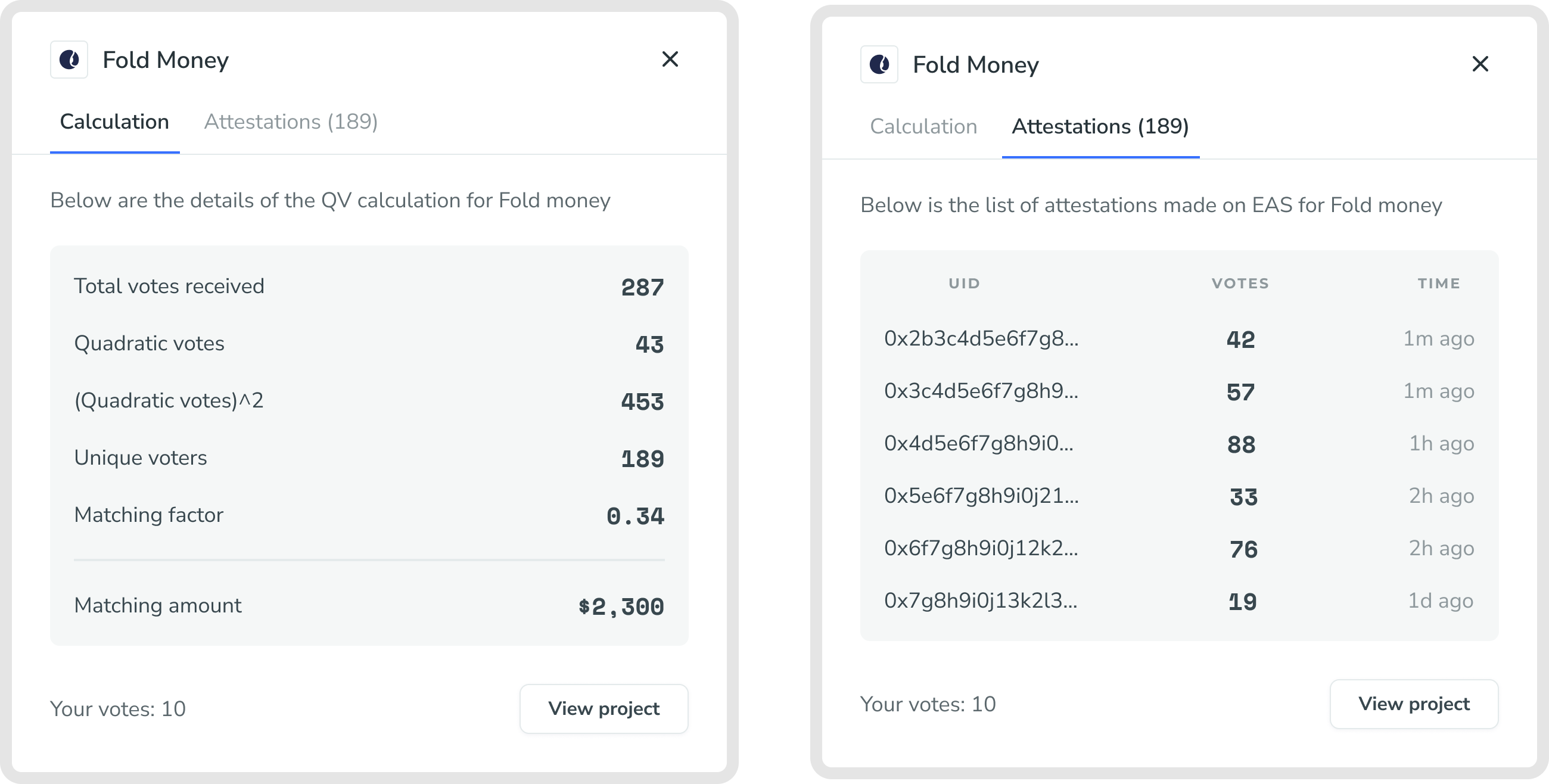Open attestation 0x2b3c4d5e6f7g8... row

(981, 339)
